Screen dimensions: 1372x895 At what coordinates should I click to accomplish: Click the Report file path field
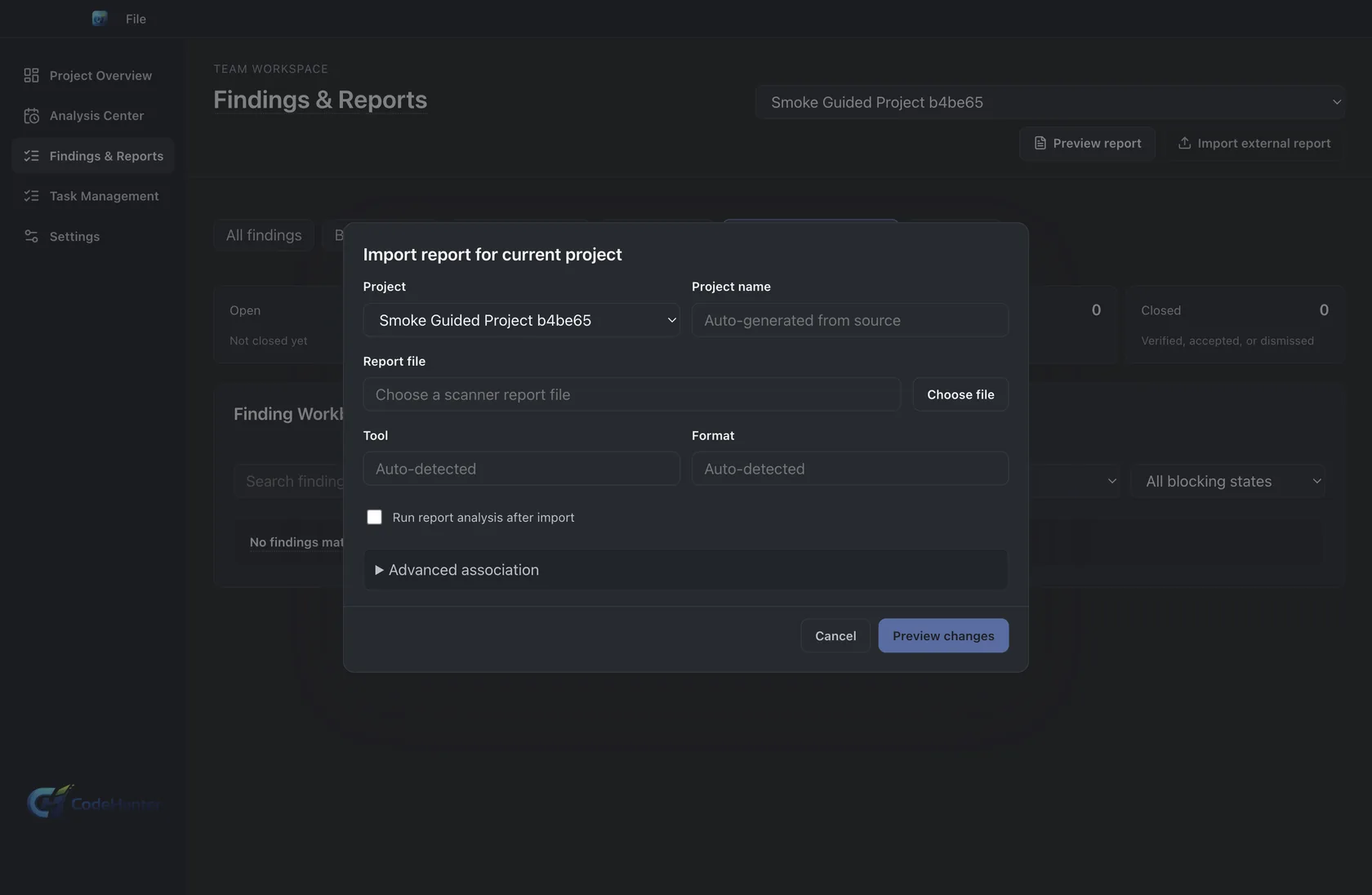point(632,394)
